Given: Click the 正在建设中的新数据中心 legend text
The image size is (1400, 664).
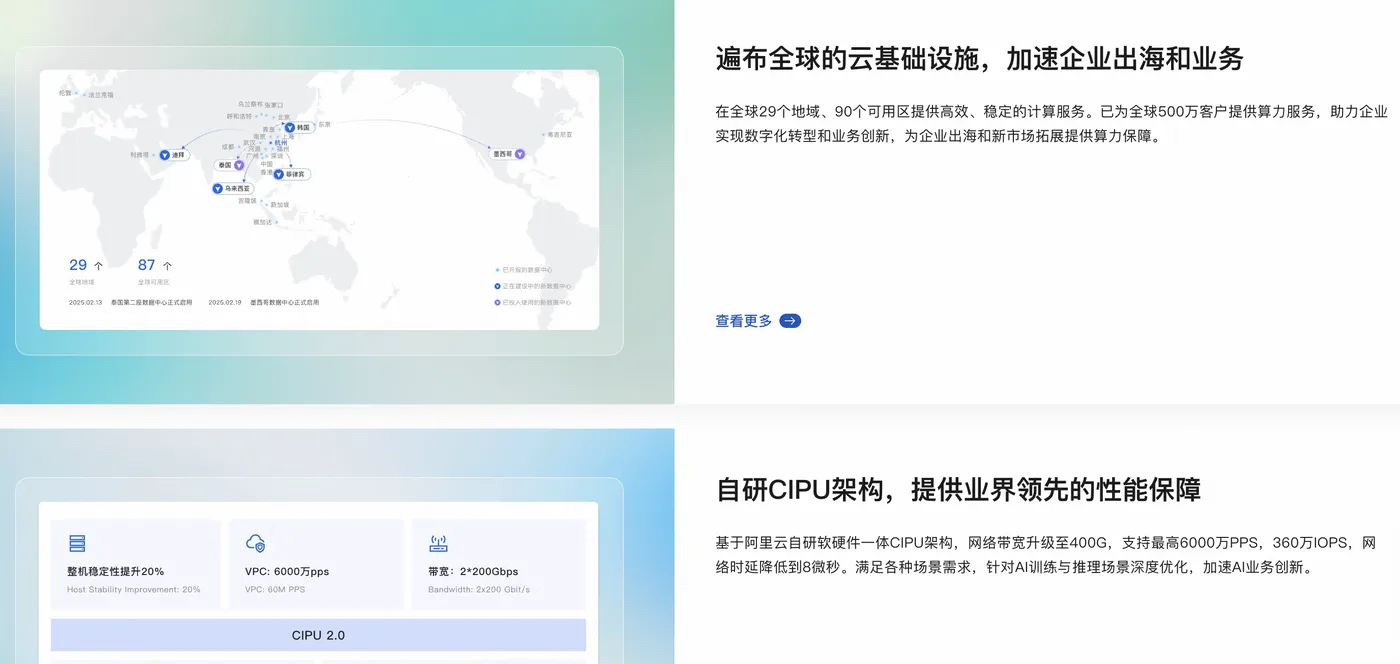Looking at the screenshot, I should [x=536, y=286].
